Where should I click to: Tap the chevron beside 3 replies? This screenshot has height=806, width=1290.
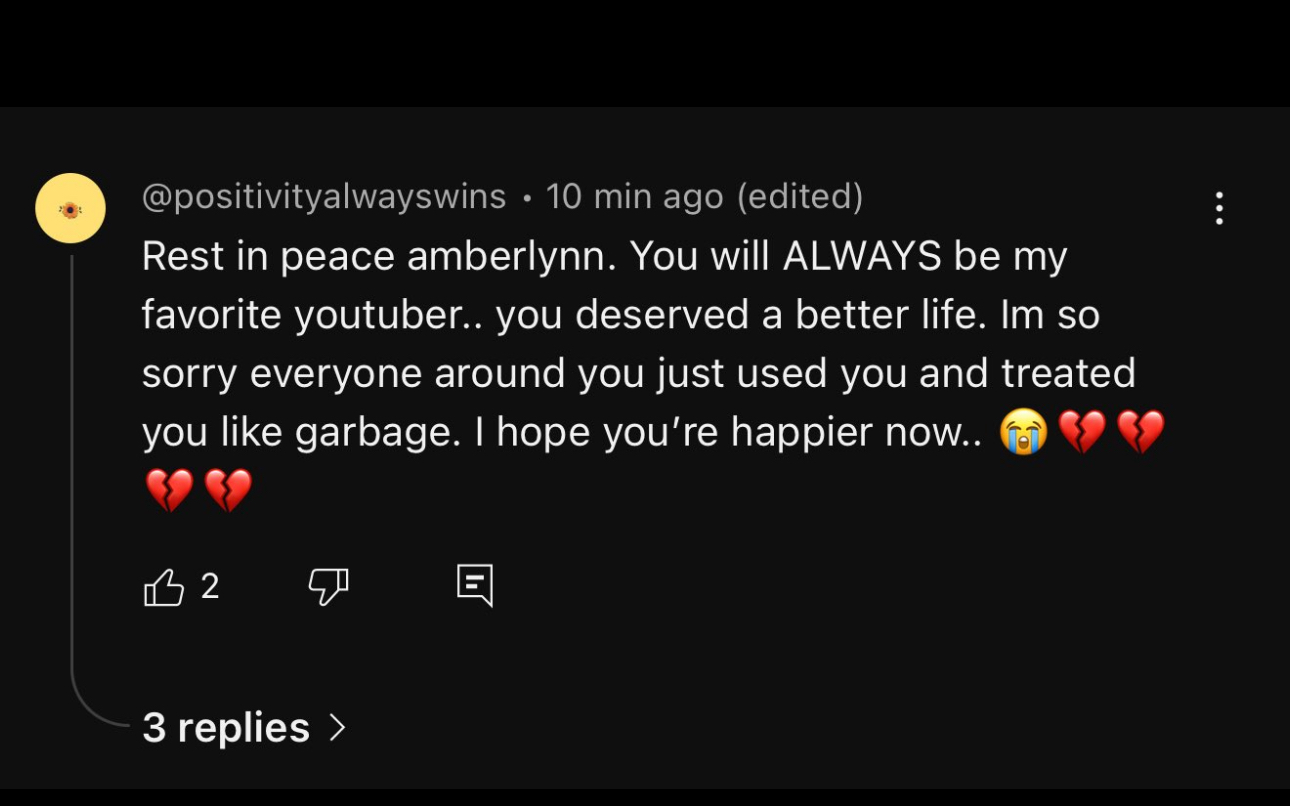tap(337, 727)
